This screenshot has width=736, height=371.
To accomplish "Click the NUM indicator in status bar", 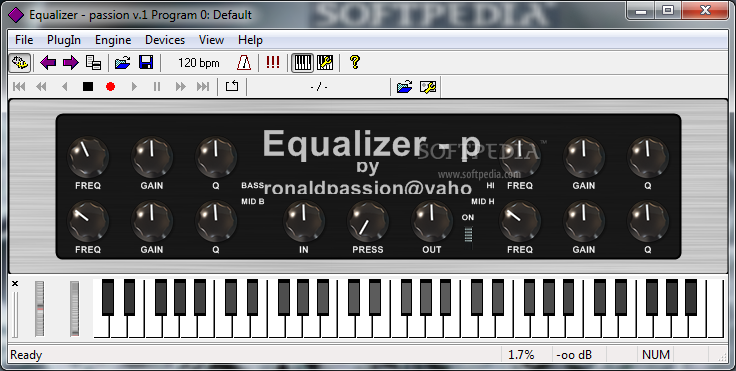I will 656,355.
